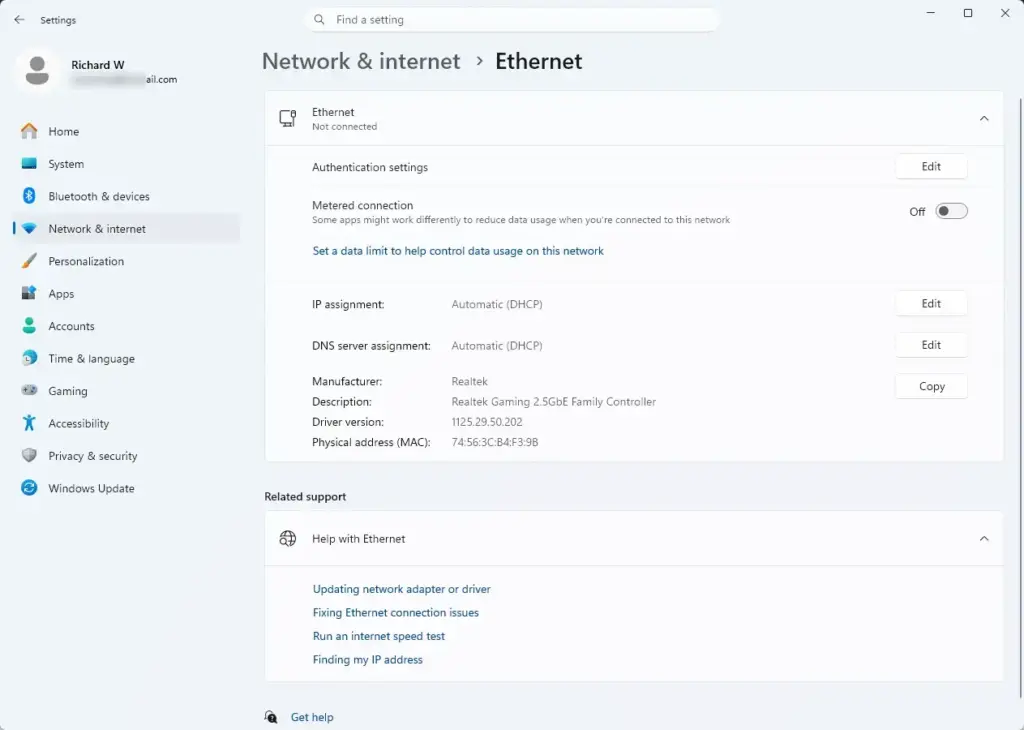This screenshot has height=730, width=1024.
Task: Select the Manufacturer value Realtek
Action: tap(469, 381)
